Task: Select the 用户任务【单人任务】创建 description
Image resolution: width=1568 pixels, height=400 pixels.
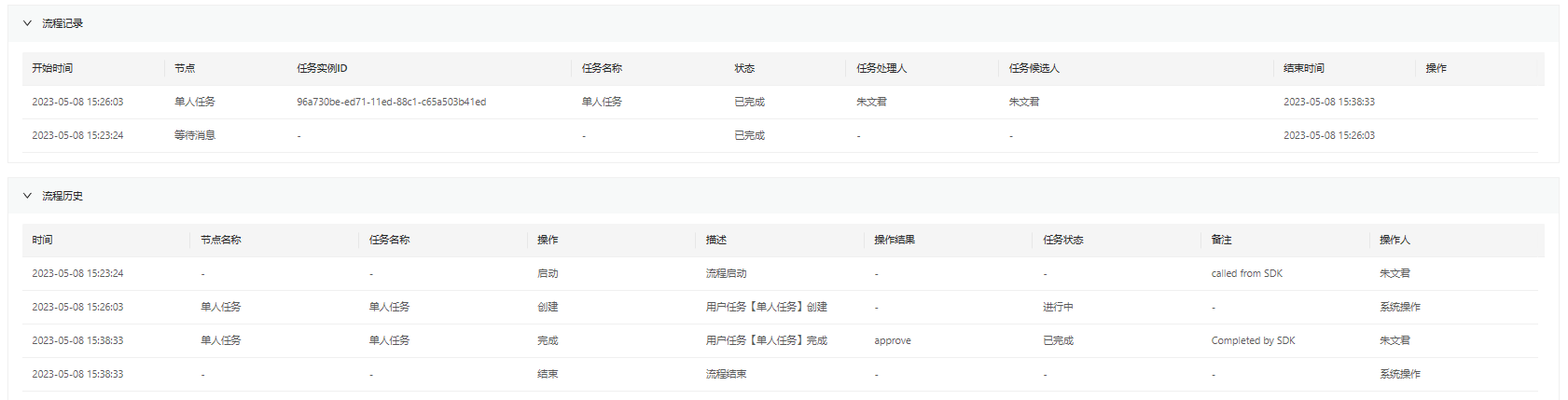Action: (x=766, y=307)
